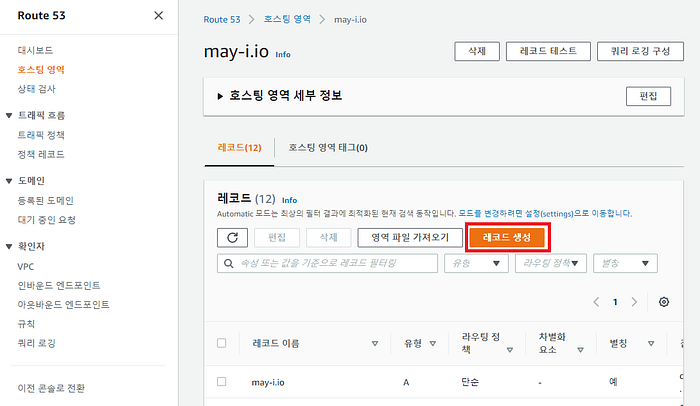This screenshot has width=700, height=406.
Task: Click 쿼리 로깅 구성 button
Action: click(640, 51)
